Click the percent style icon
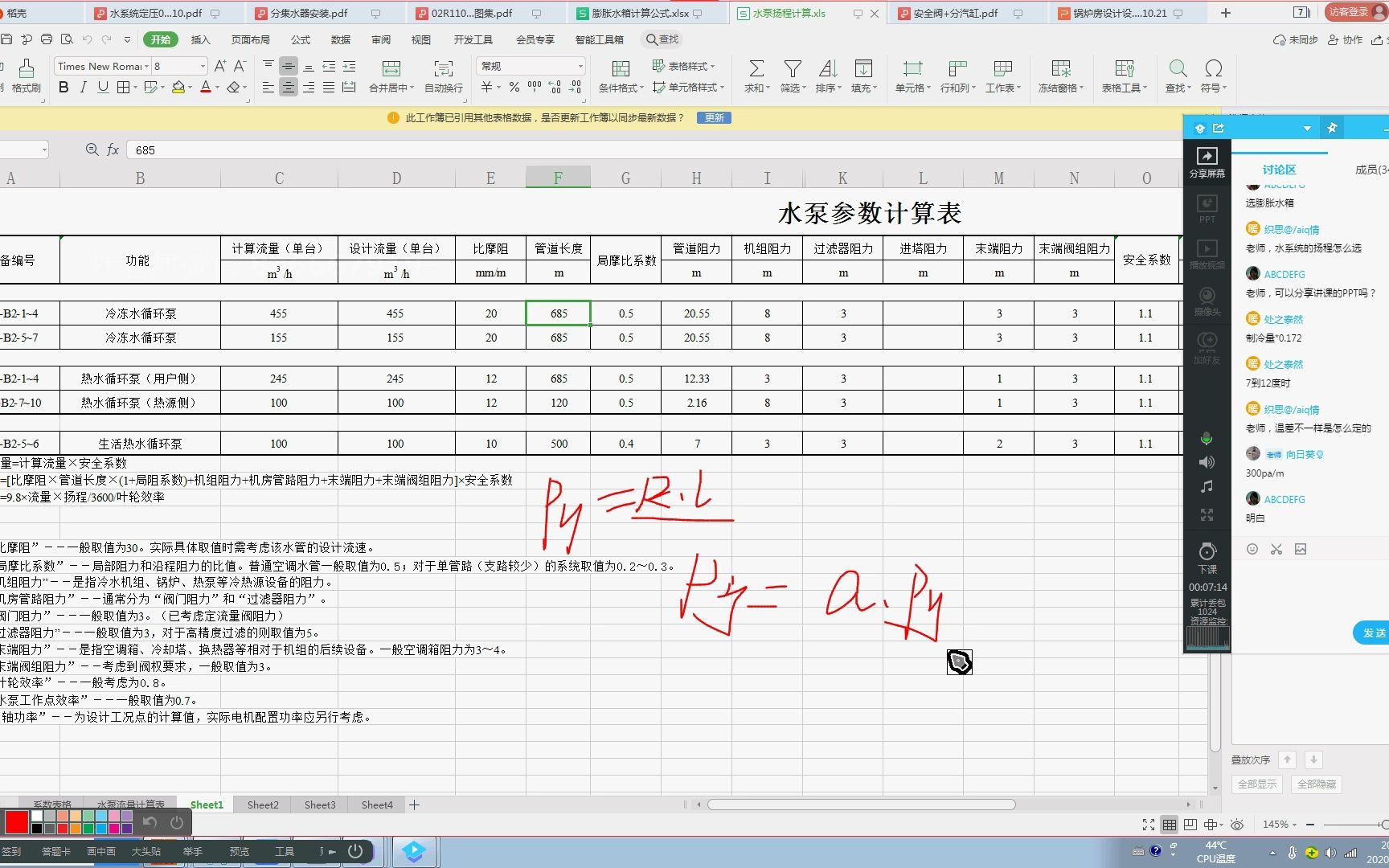Image resolution: width=1389 pixels, height=868 pixels. [x=514, y=87]
